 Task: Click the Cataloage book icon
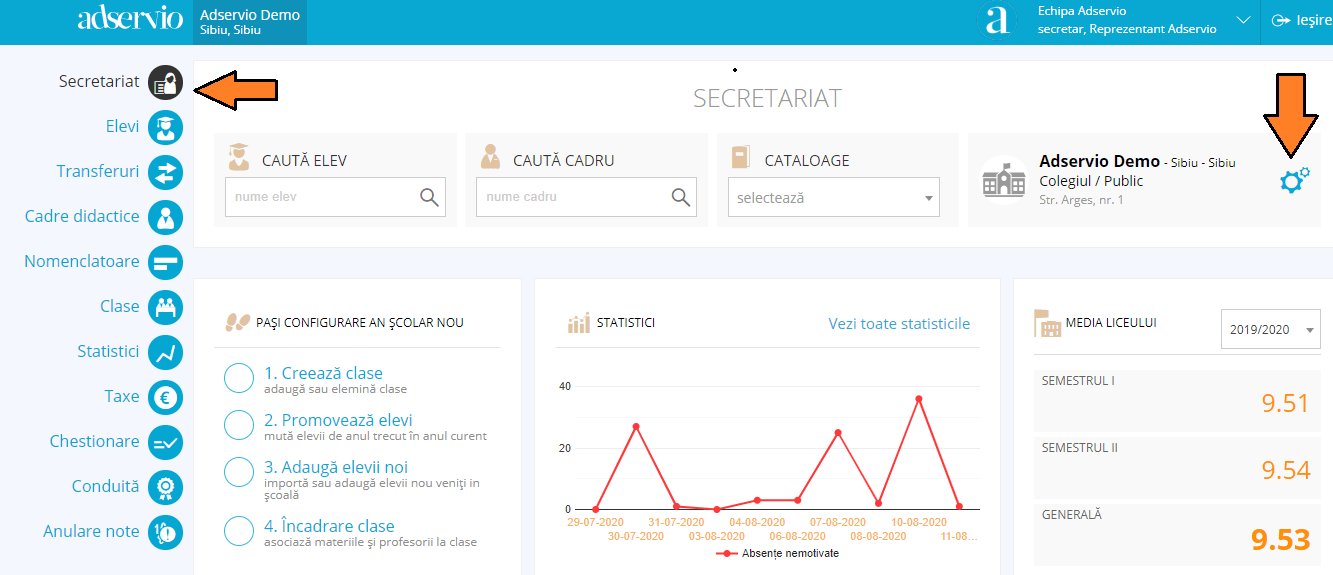point(741,158)
